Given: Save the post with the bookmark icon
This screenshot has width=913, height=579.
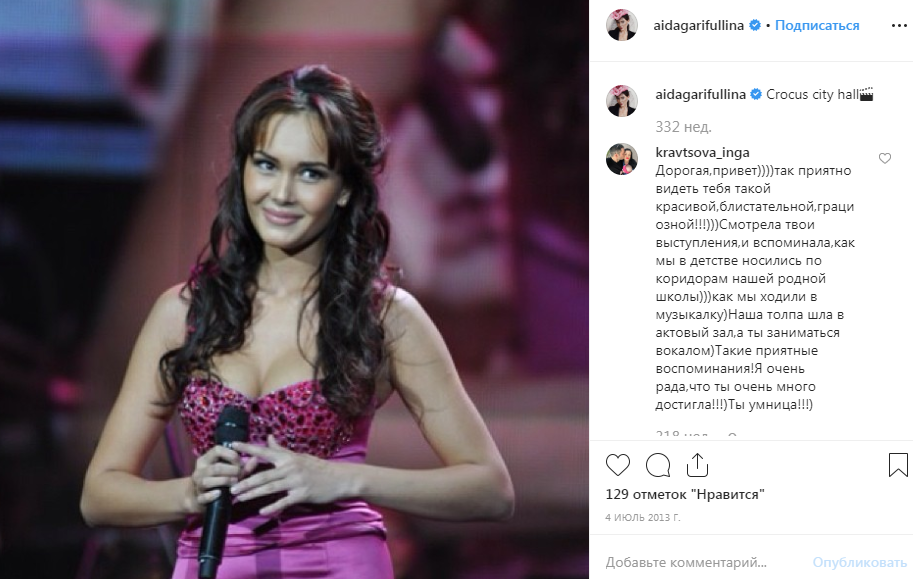Looking at the screenshot, I should [x=898, y=465].
